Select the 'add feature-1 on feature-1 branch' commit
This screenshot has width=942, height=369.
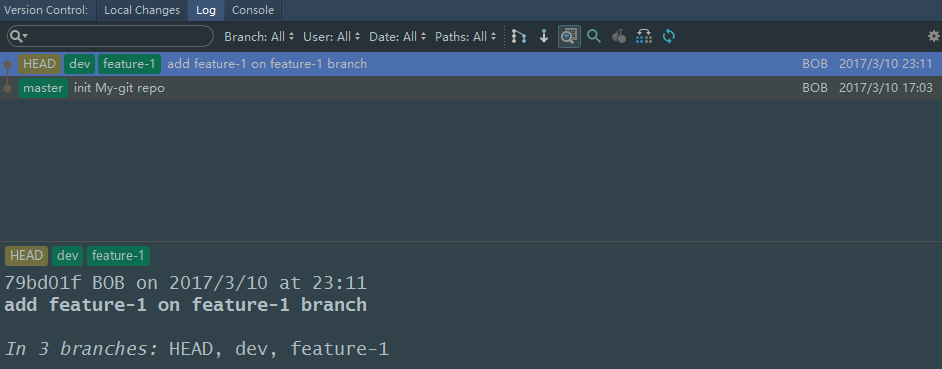(x=471, y=64)
